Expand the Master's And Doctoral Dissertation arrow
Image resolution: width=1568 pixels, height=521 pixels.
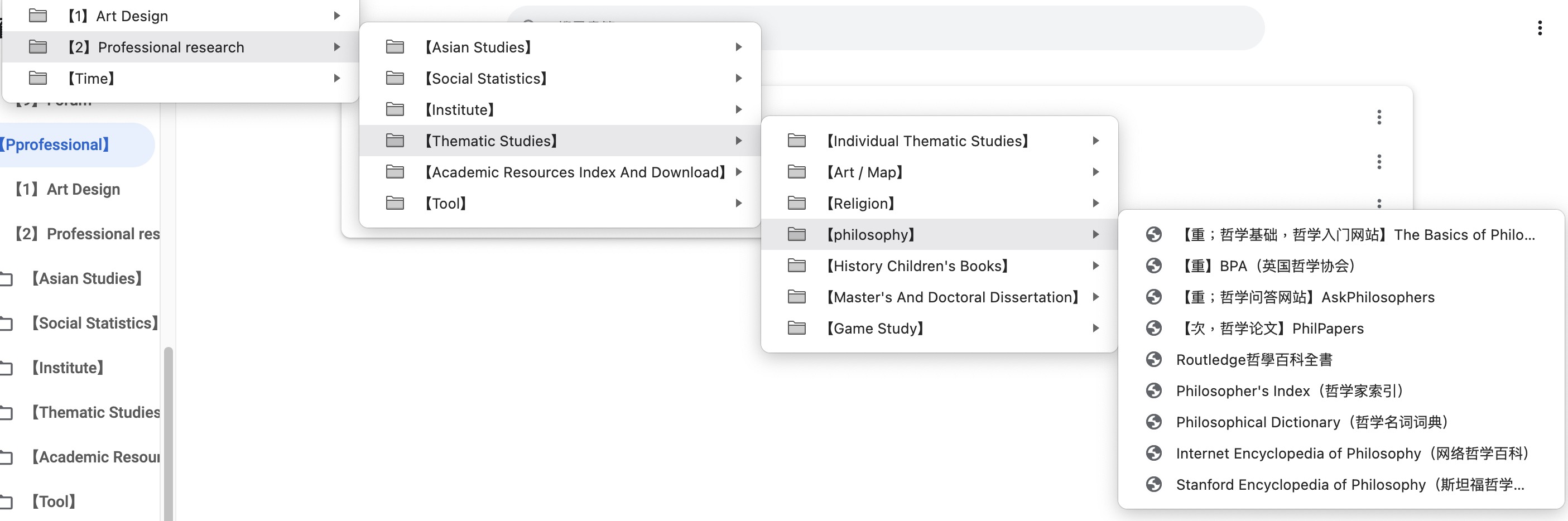pyautogui.click(x=1095, y=297)
